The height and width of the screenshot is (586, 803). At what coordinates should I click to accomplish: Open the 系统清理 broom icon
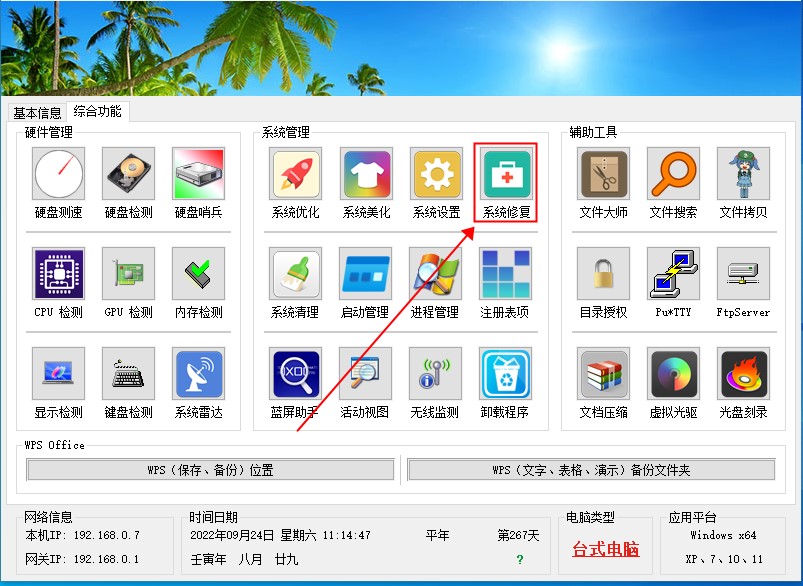[x=296, y=274]
